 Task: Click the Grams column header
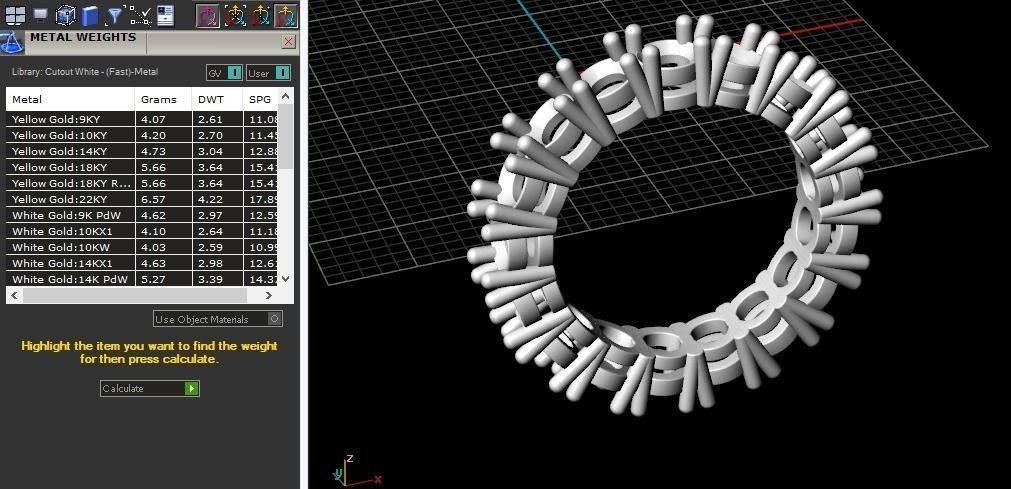tap(164, 99)
